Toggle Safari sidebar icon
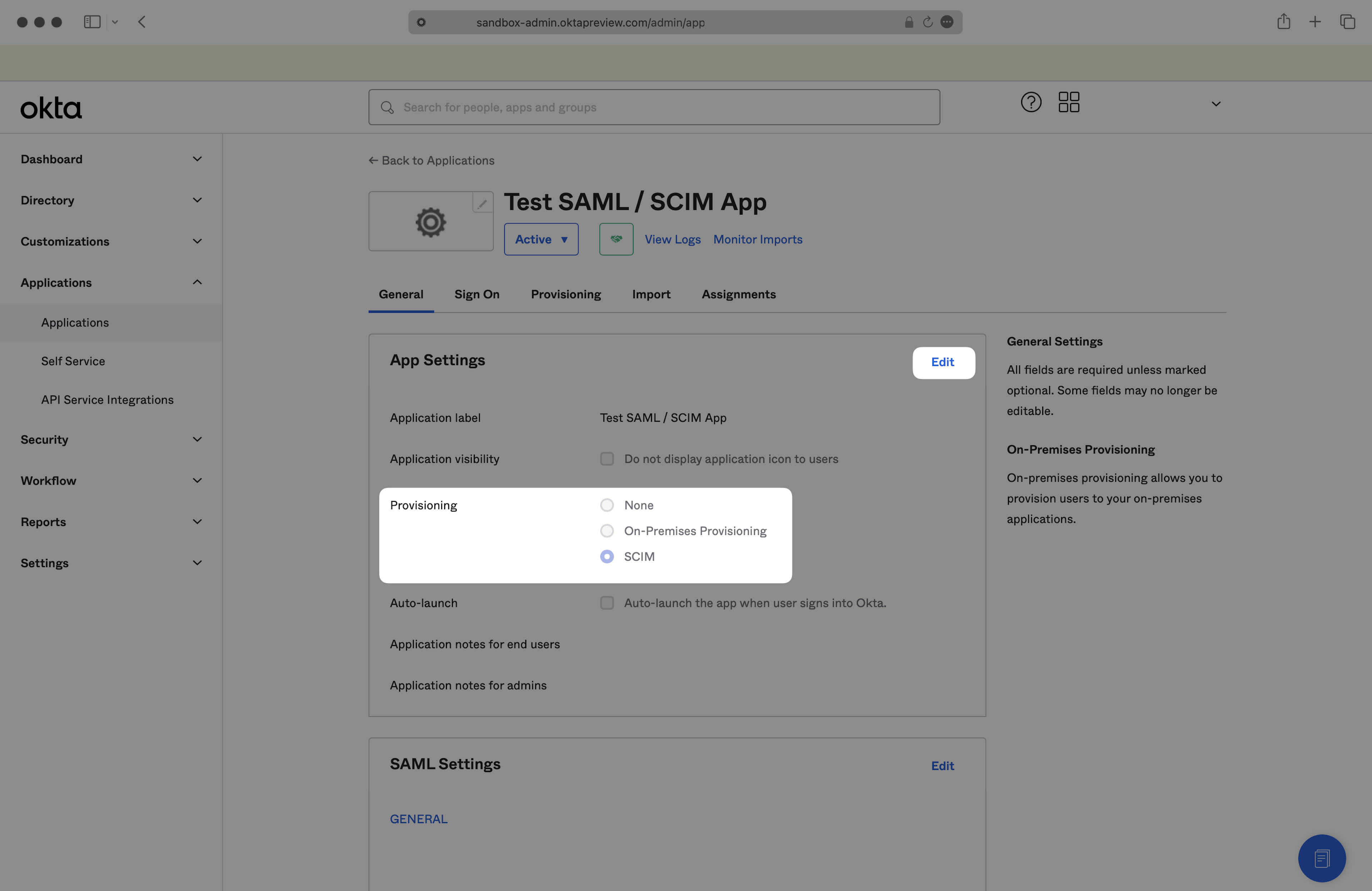Screen dimensions: 1372x891 pos(92,22)
